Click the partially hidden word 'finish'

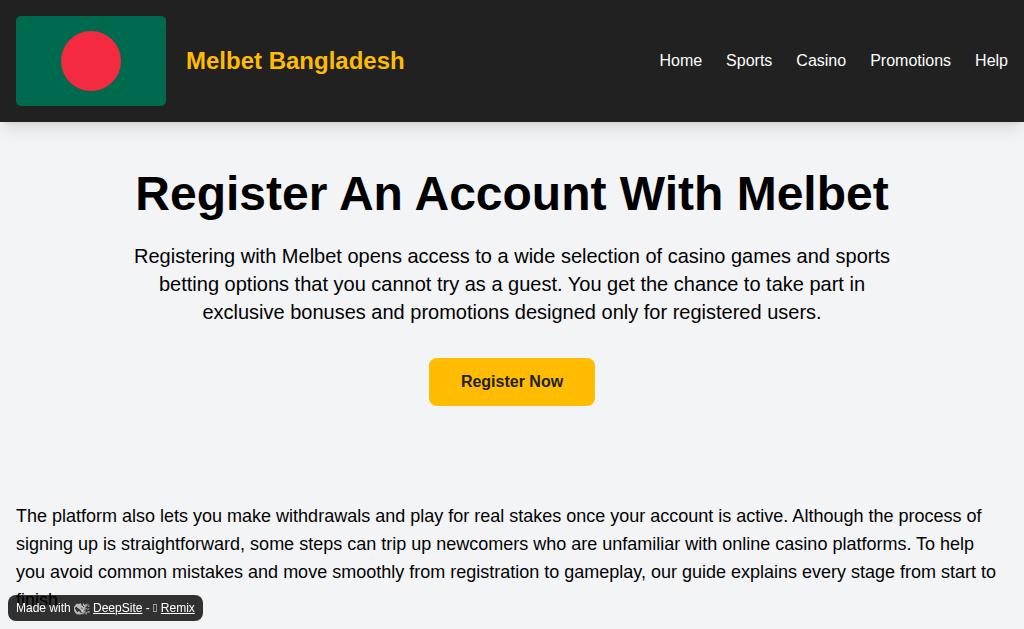(x=37, y=597)
